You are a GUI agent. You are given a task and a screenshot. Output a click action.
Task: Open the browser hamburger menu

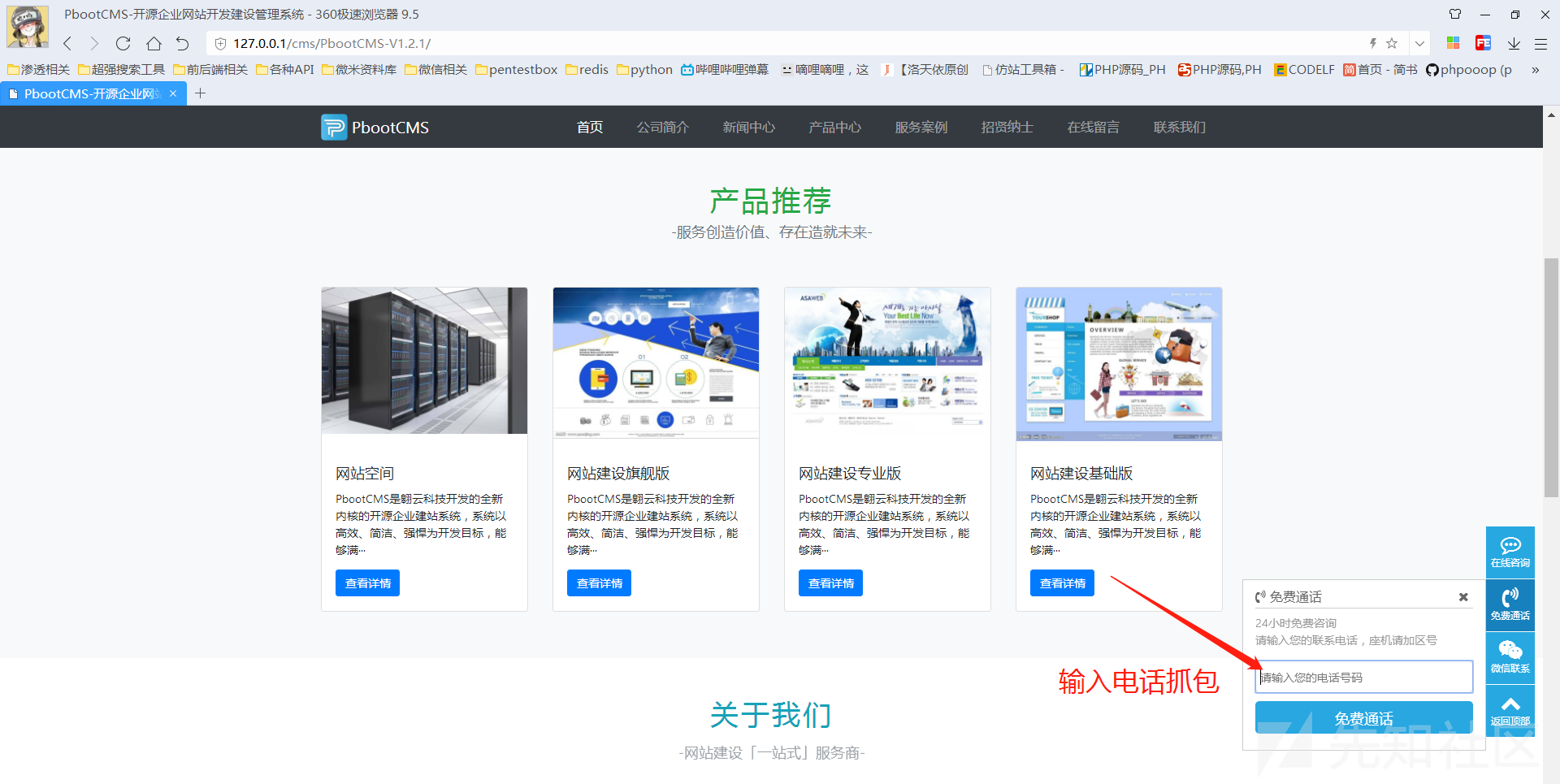coord(1540,44)
